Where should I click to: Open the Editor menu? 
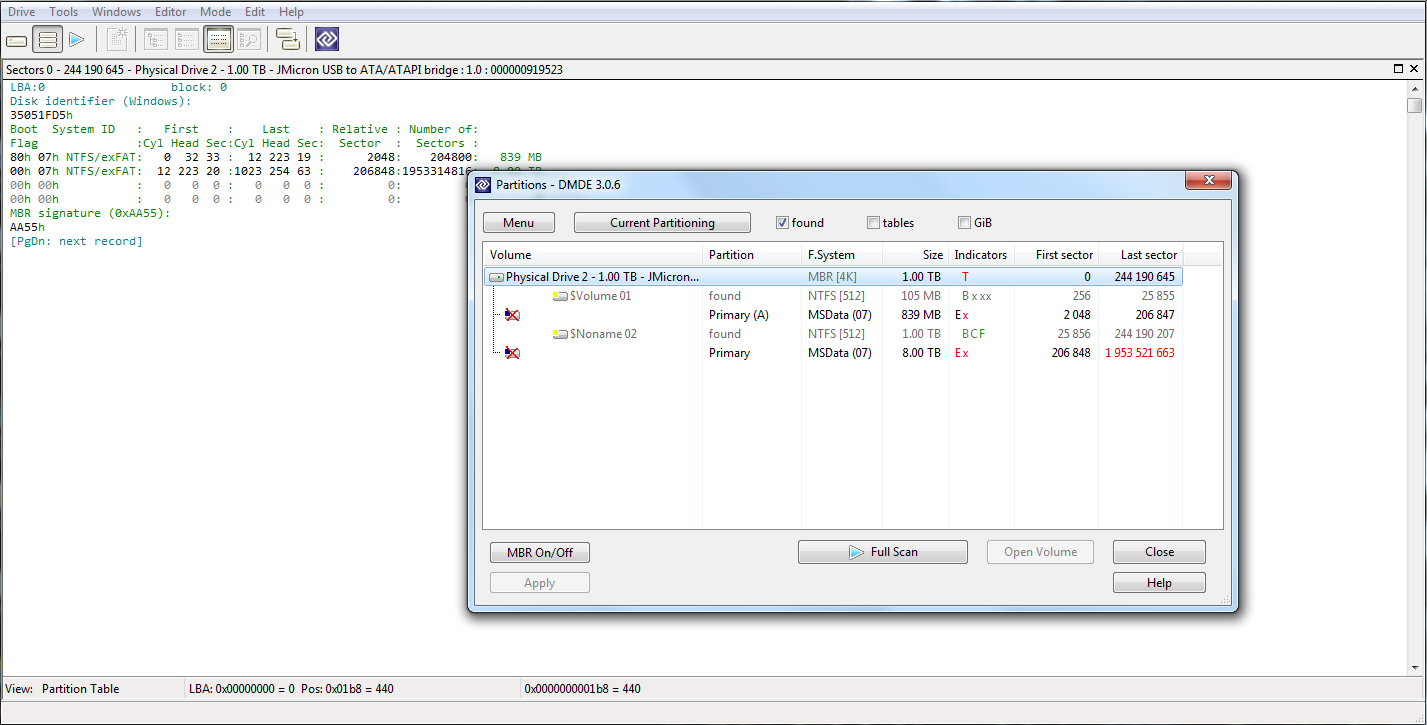pyautogui.click(x=171, y=12)
